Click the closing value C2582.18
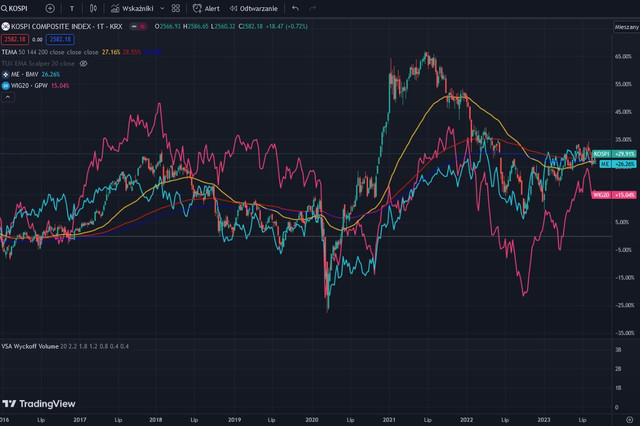The width and height of the screenshot is (640, 426). click(251, 27)
